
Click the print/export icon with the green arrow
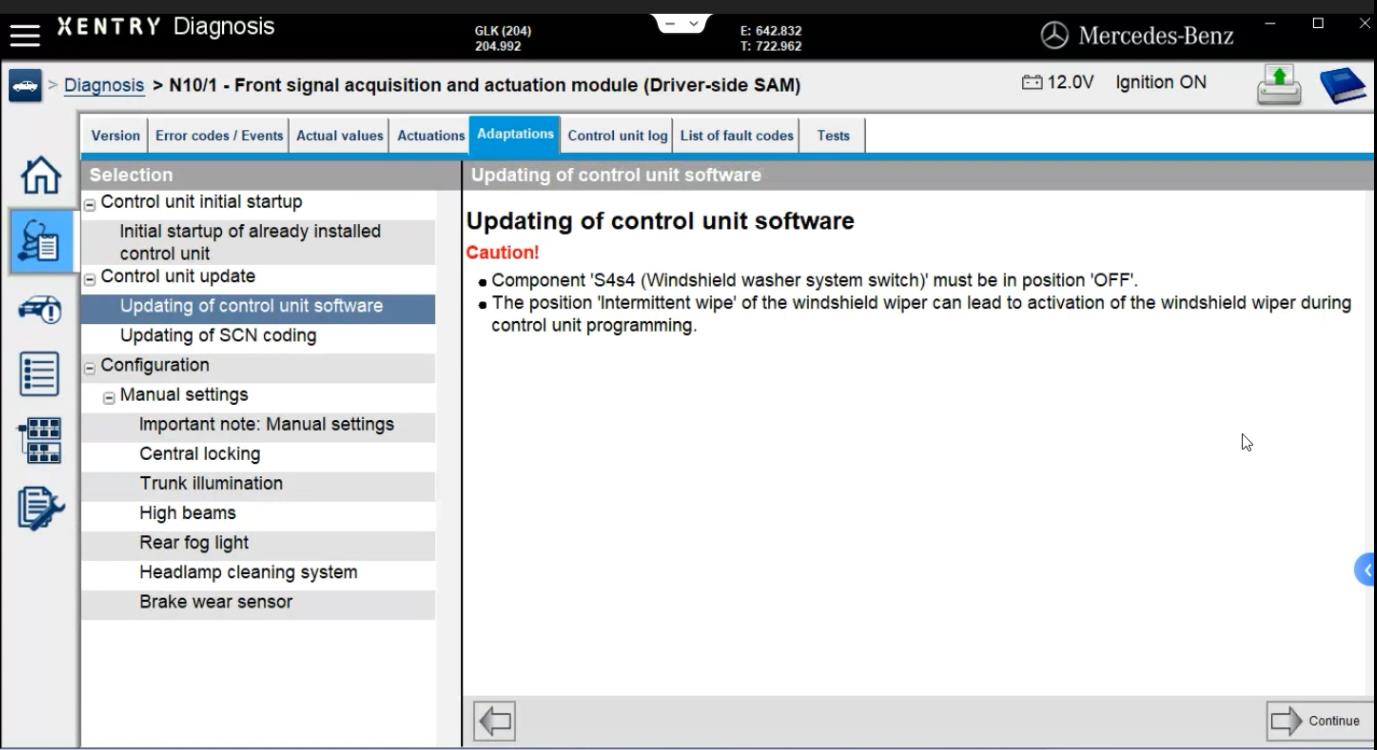pyautogui.click(x=1279, y=85)
